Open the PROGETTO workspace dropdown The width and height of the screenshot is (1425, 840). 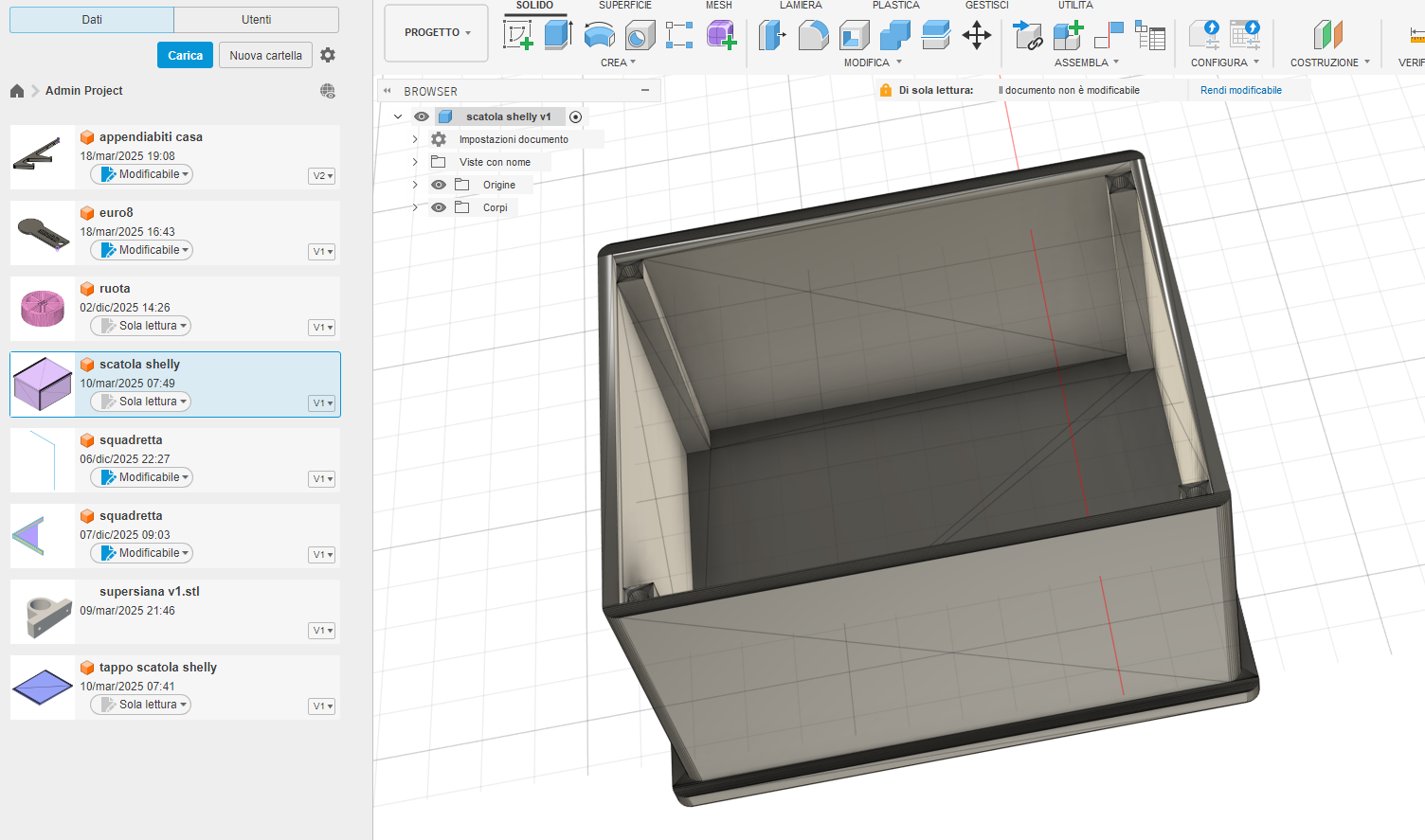pyautogui.click(x=437, y=32)
